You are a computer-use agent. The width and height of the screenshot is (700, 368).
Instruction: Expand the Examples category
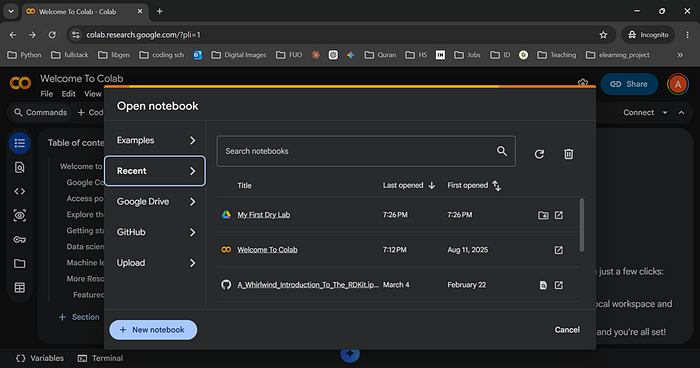(x=155, y=140)
